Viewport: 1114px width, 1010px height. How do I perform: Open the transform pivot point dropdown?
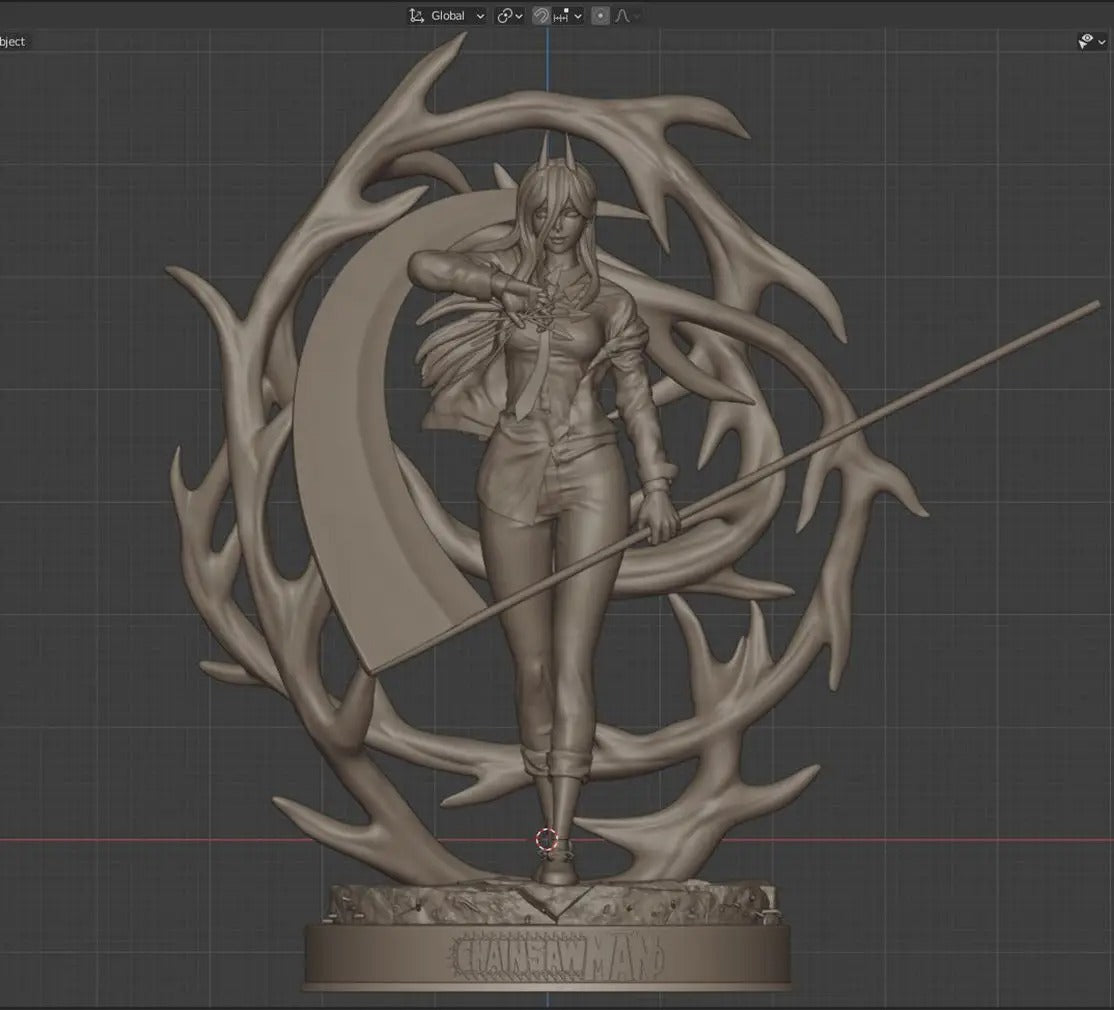509,16
